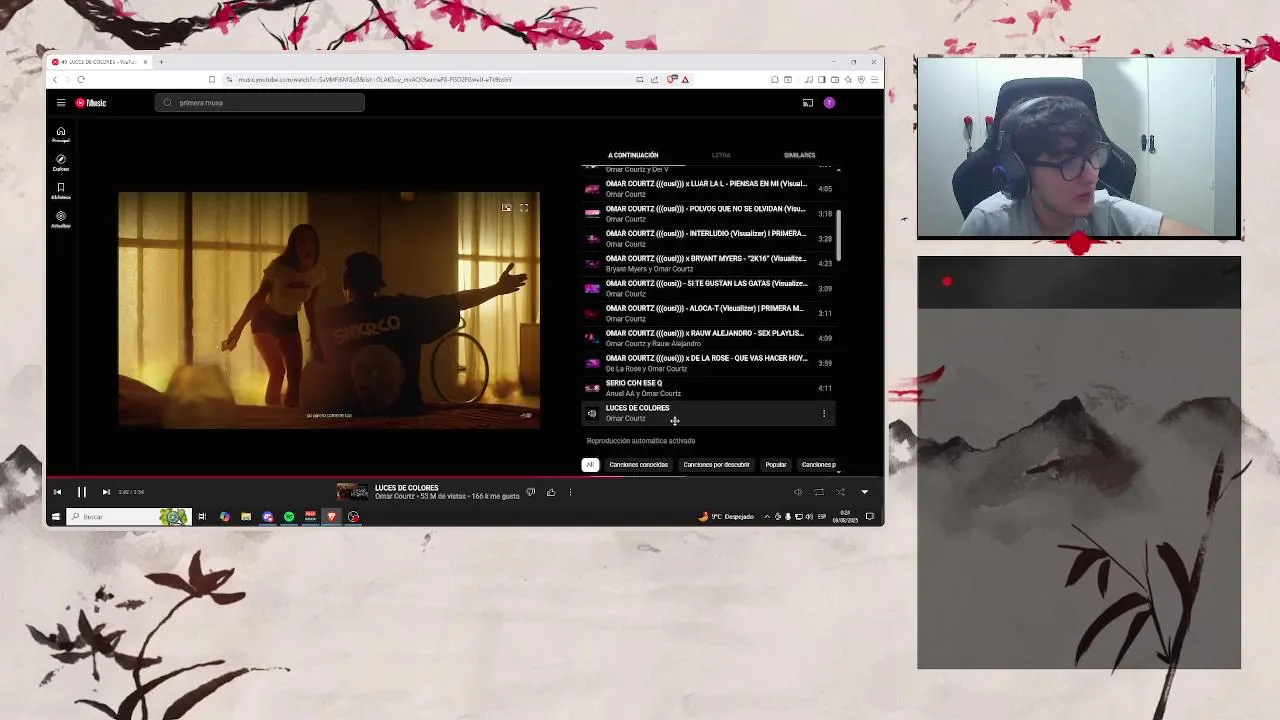The height and width of the screenshot is (720, 1280).
Task: Play SERIO CON ESE Q queue item
Action: click(x=708, y=388)
